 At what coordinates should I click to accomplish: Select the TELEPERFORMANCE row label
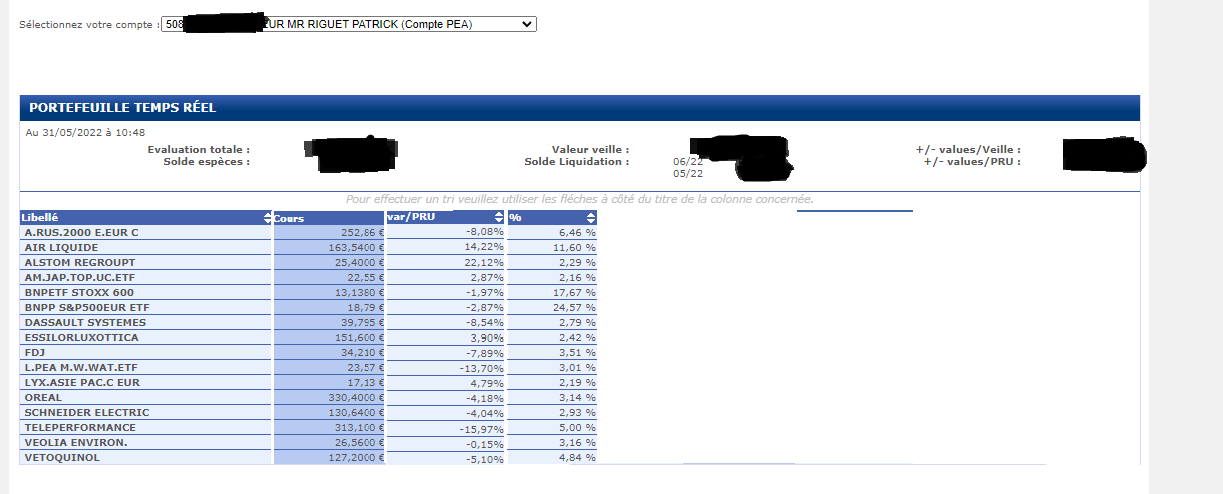tap(80, 427)
